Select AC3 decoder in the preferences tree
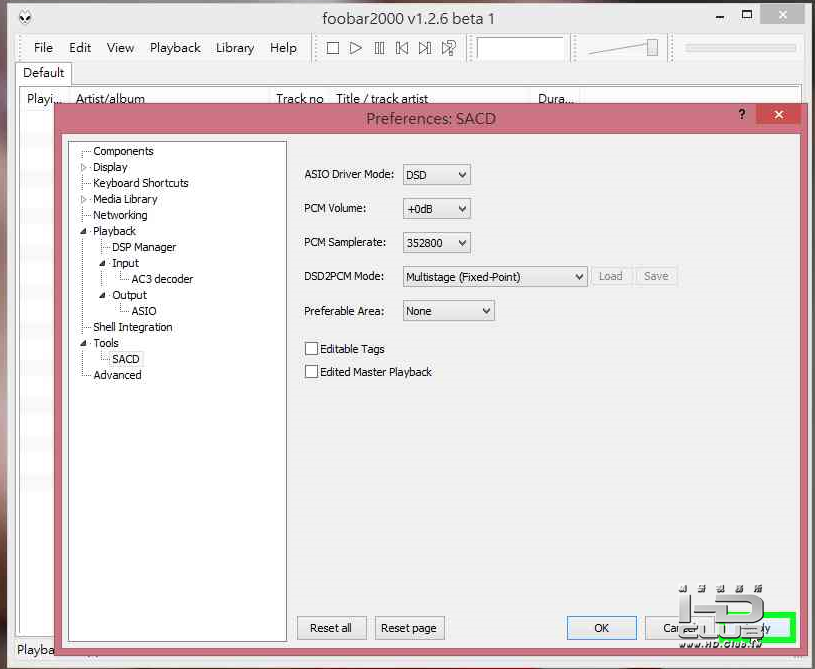815x669 pixels. click(162, 279)
